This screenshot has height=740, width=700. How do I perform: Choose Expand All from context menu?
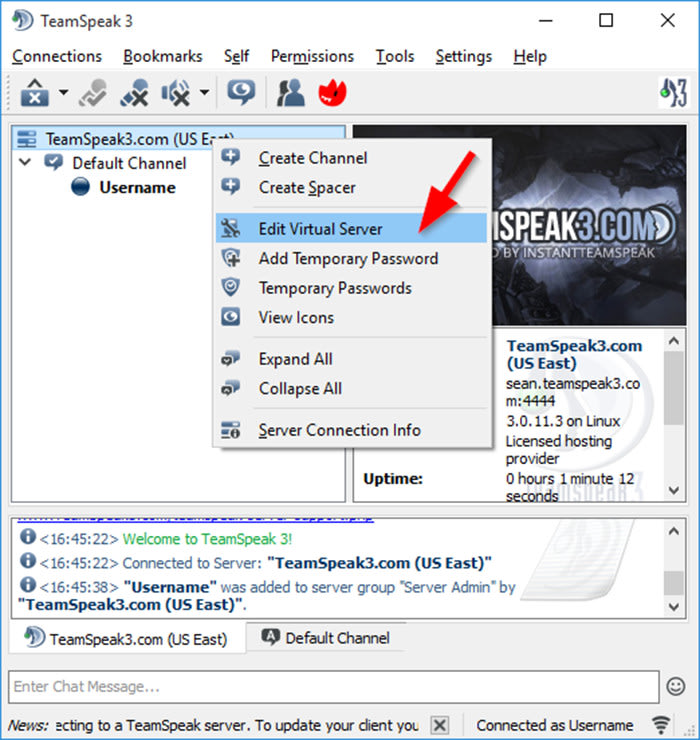(x=351, y=359)
